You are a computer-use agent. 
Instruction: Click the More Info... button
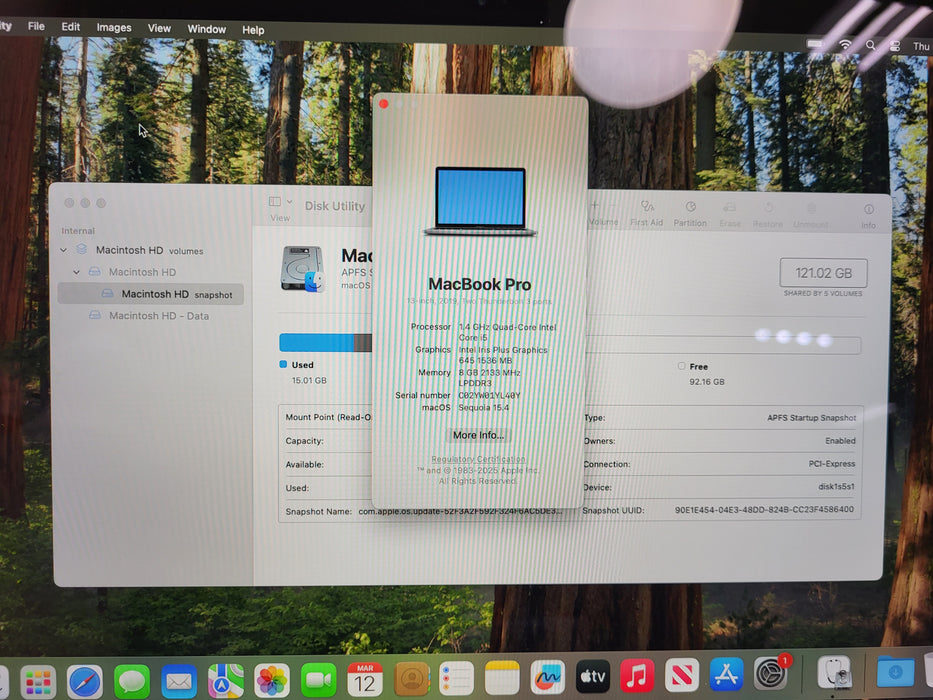pyautogui.click(x=478, y=435)
